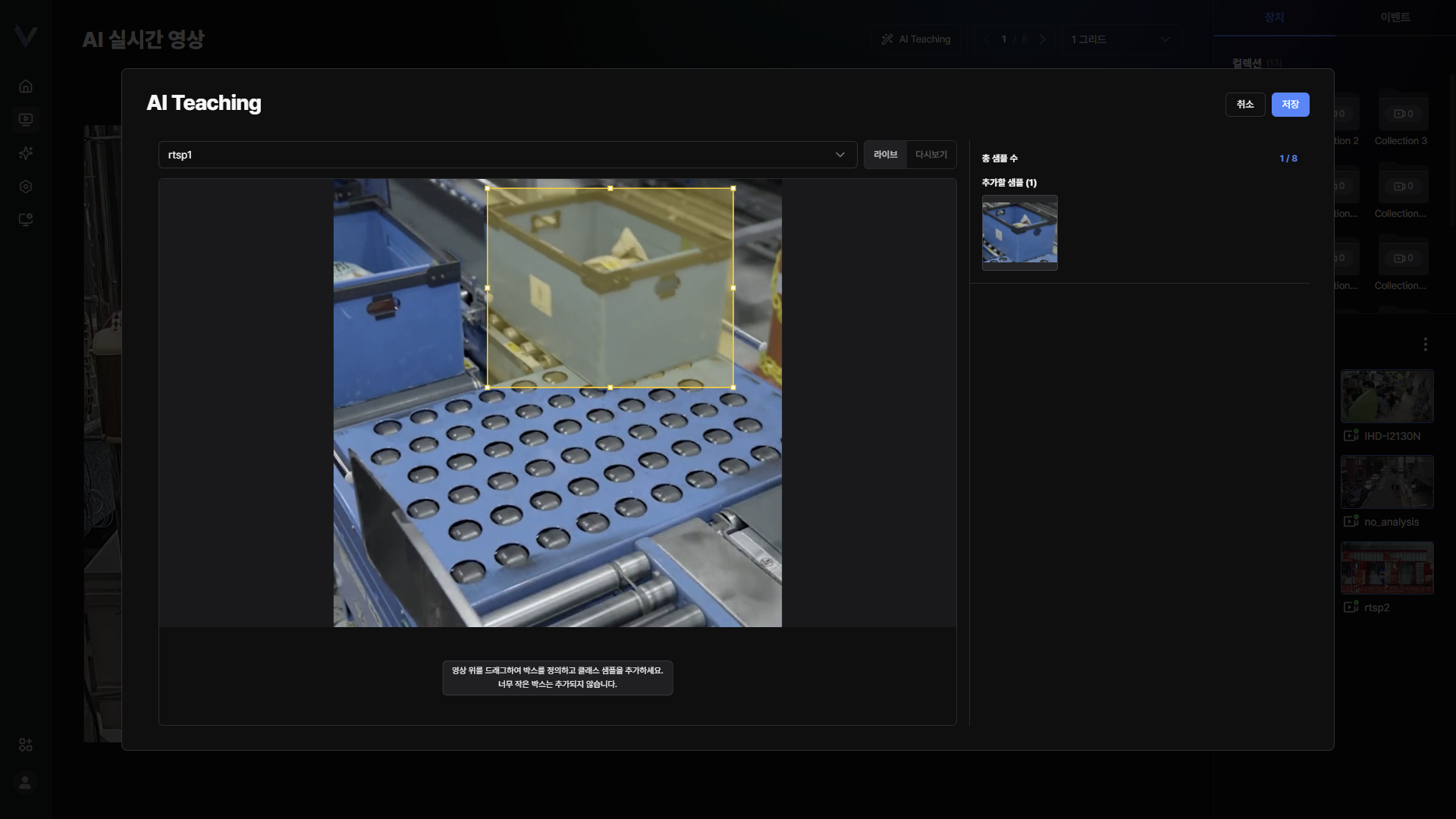Viewport: 1456px width, 819px height.
Task: Click the camera icon beside rtsp2
Action: click(x=1351, y=607)
